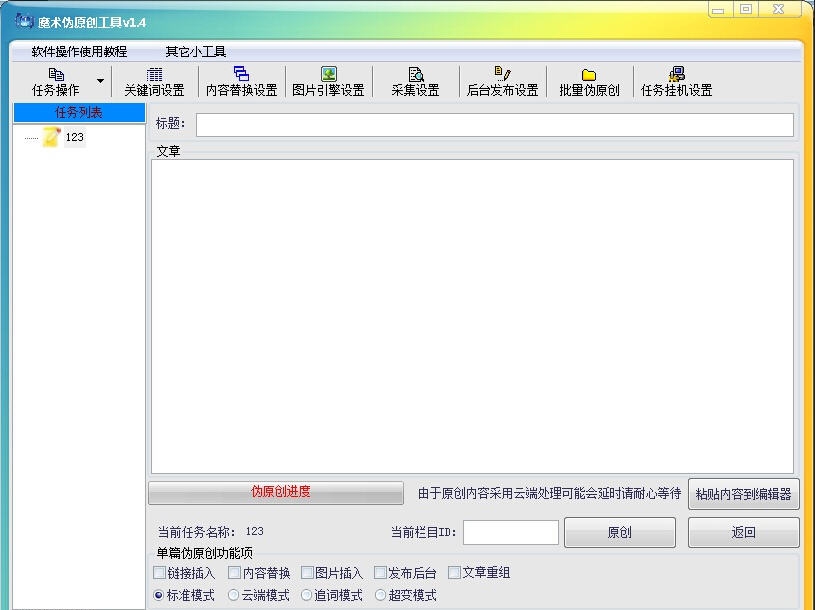Open 其它小工具 menu
This screenshot has height=610, width=815.
(195, 51)
